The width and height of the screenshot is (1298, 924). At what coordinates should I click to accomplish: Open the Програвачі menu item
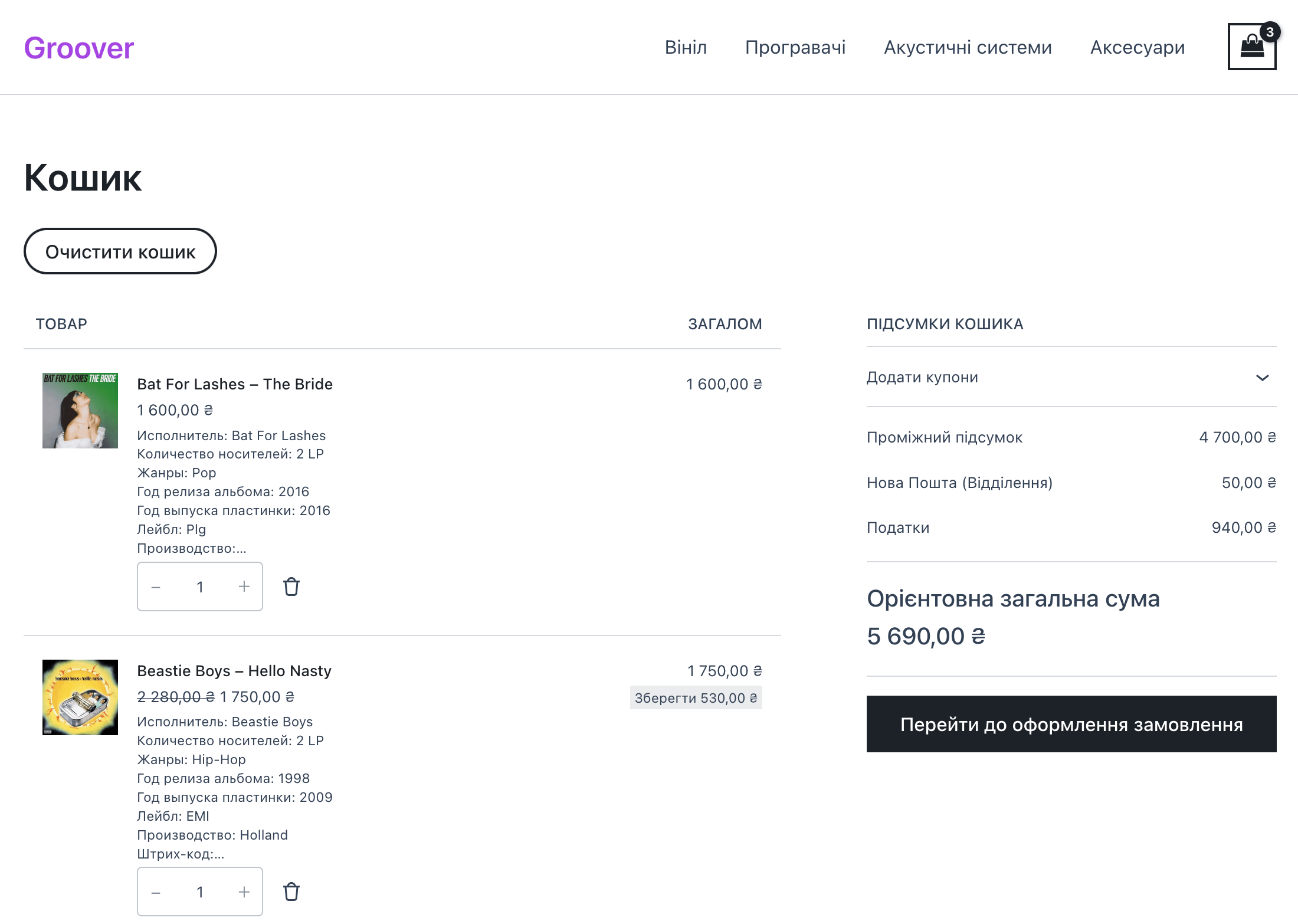795,47
